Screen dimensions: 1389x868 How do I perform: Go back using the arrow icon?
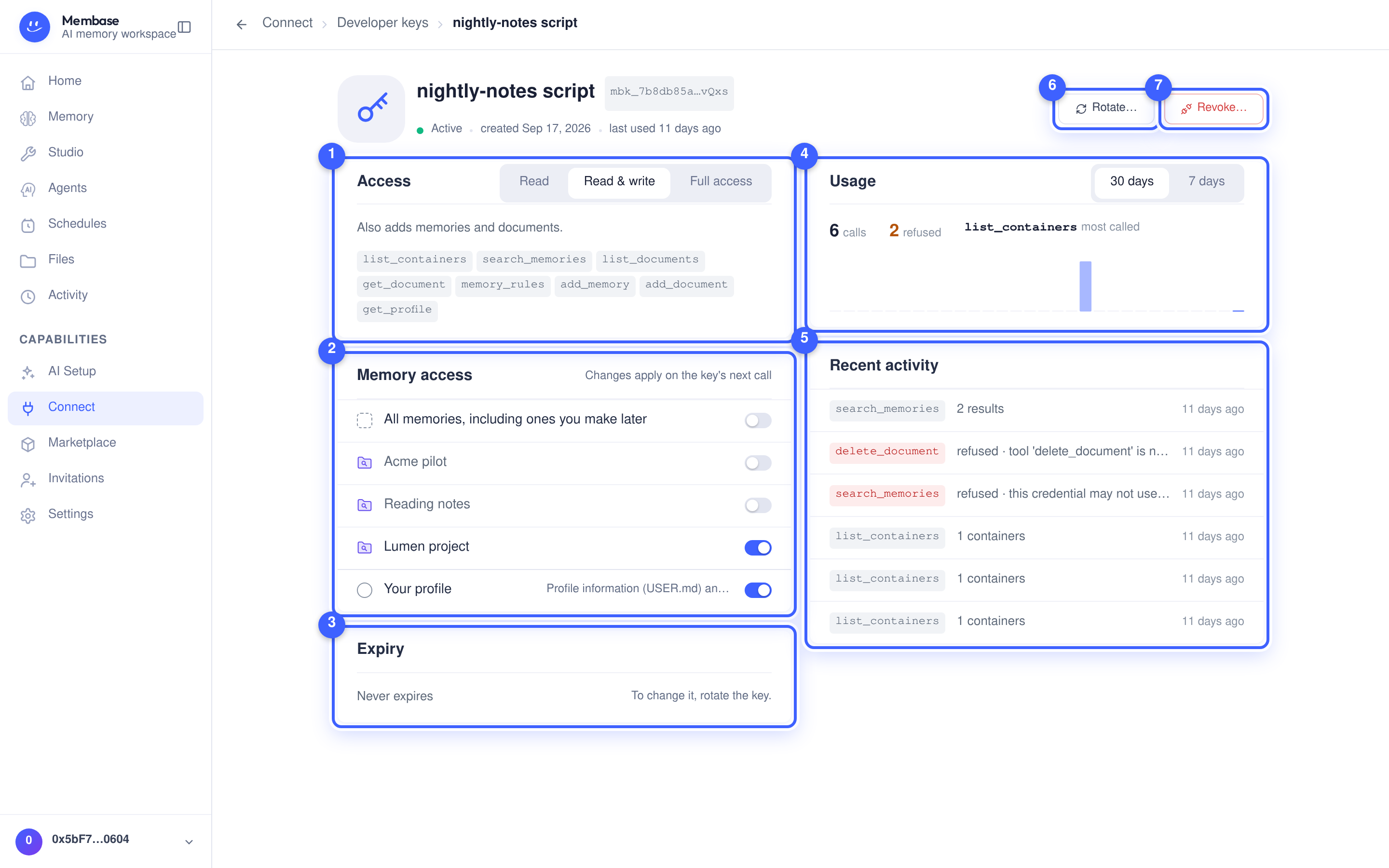tap(242, 24)
